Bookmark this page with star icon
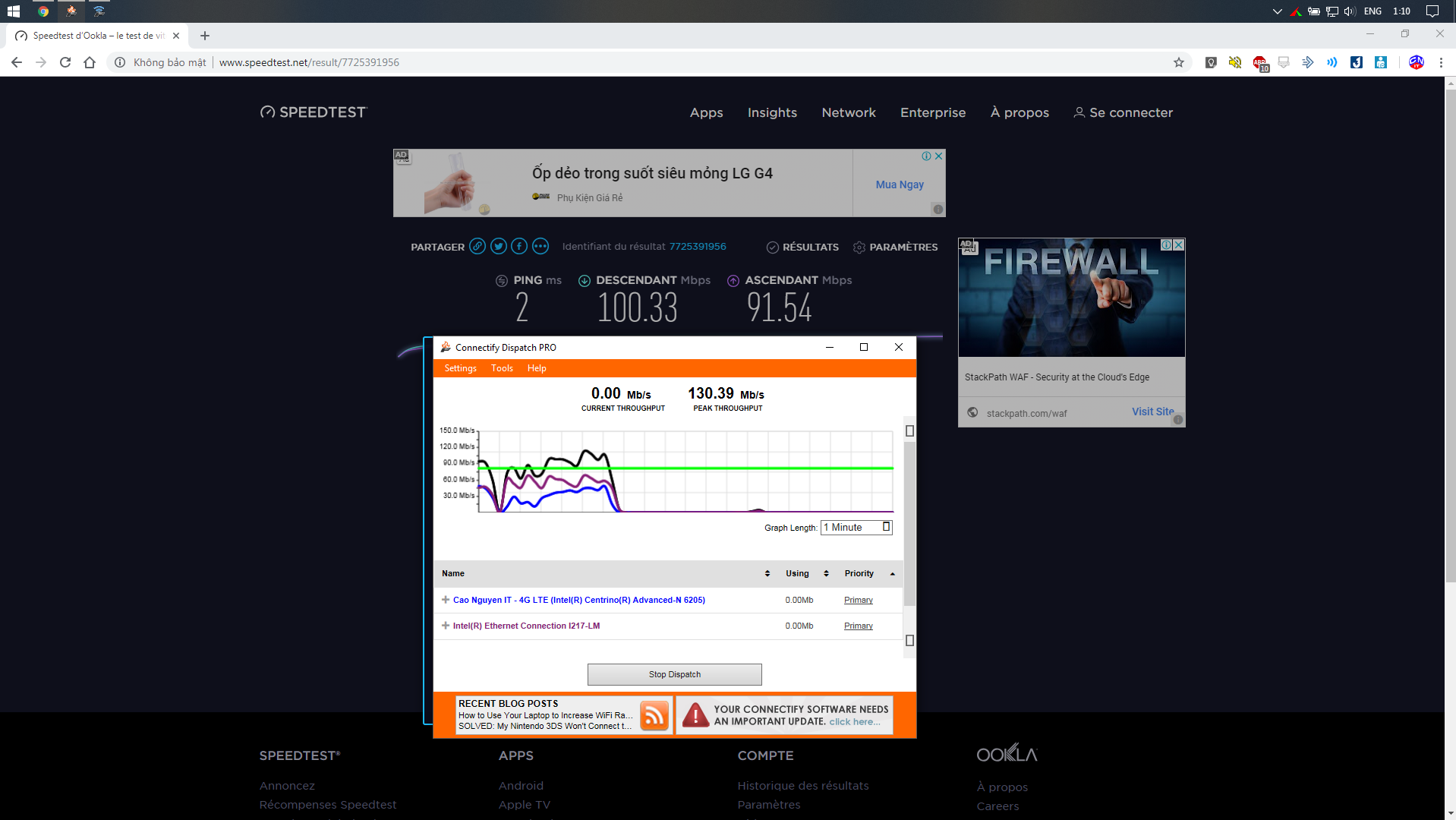1456x820 pixels. 1178,62
